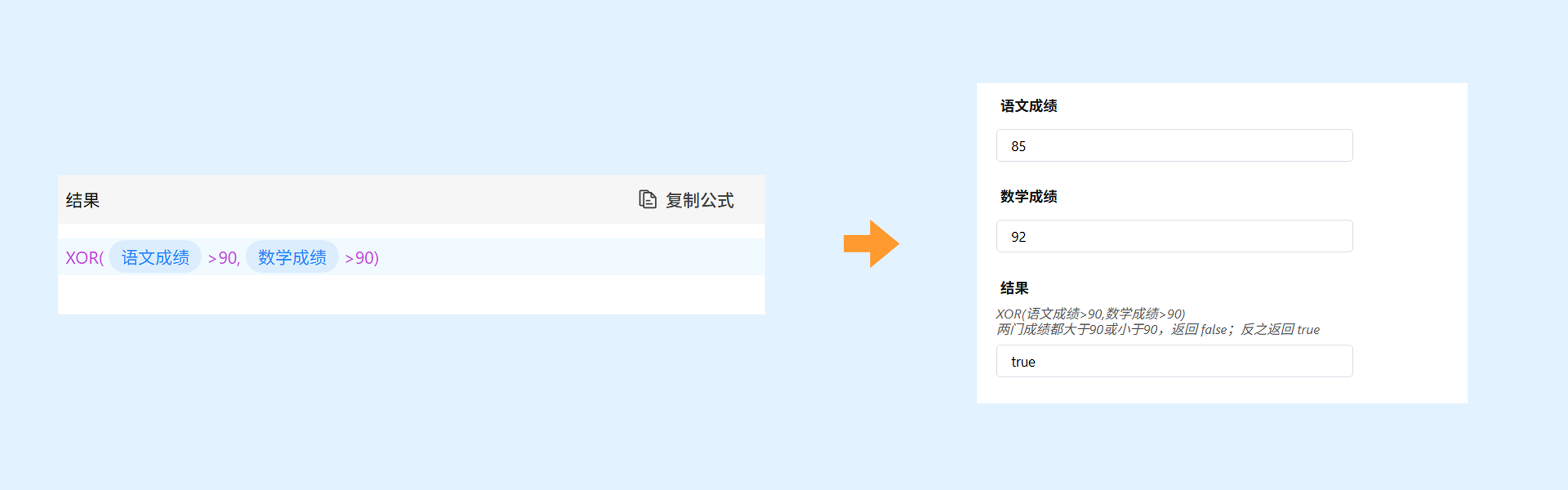Click the result field showing true

(x=1174, y=361)
